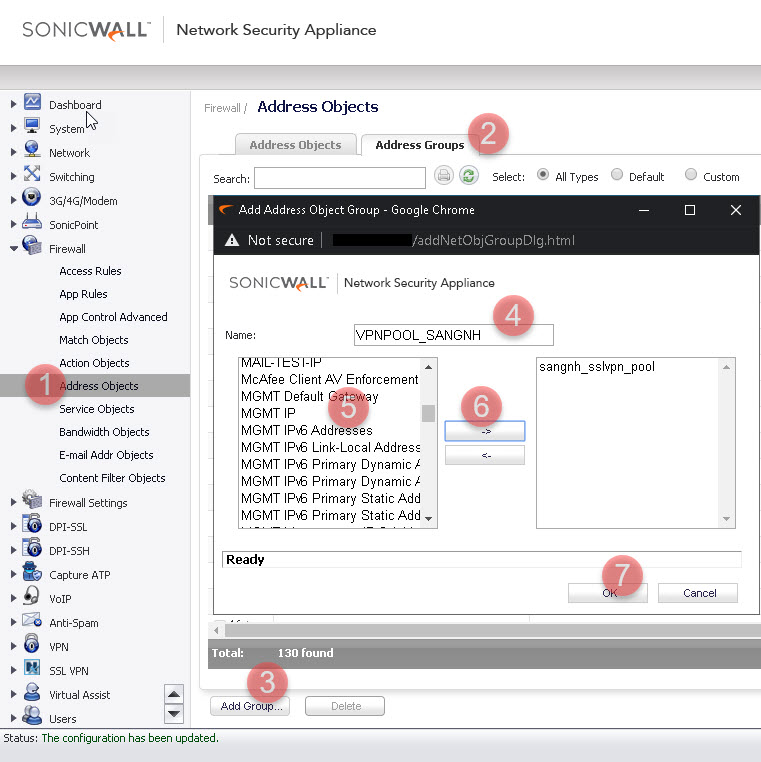Screen dimensions: 761x762
Task: Click the System monitor icon
Action: (x=32, y=126)
